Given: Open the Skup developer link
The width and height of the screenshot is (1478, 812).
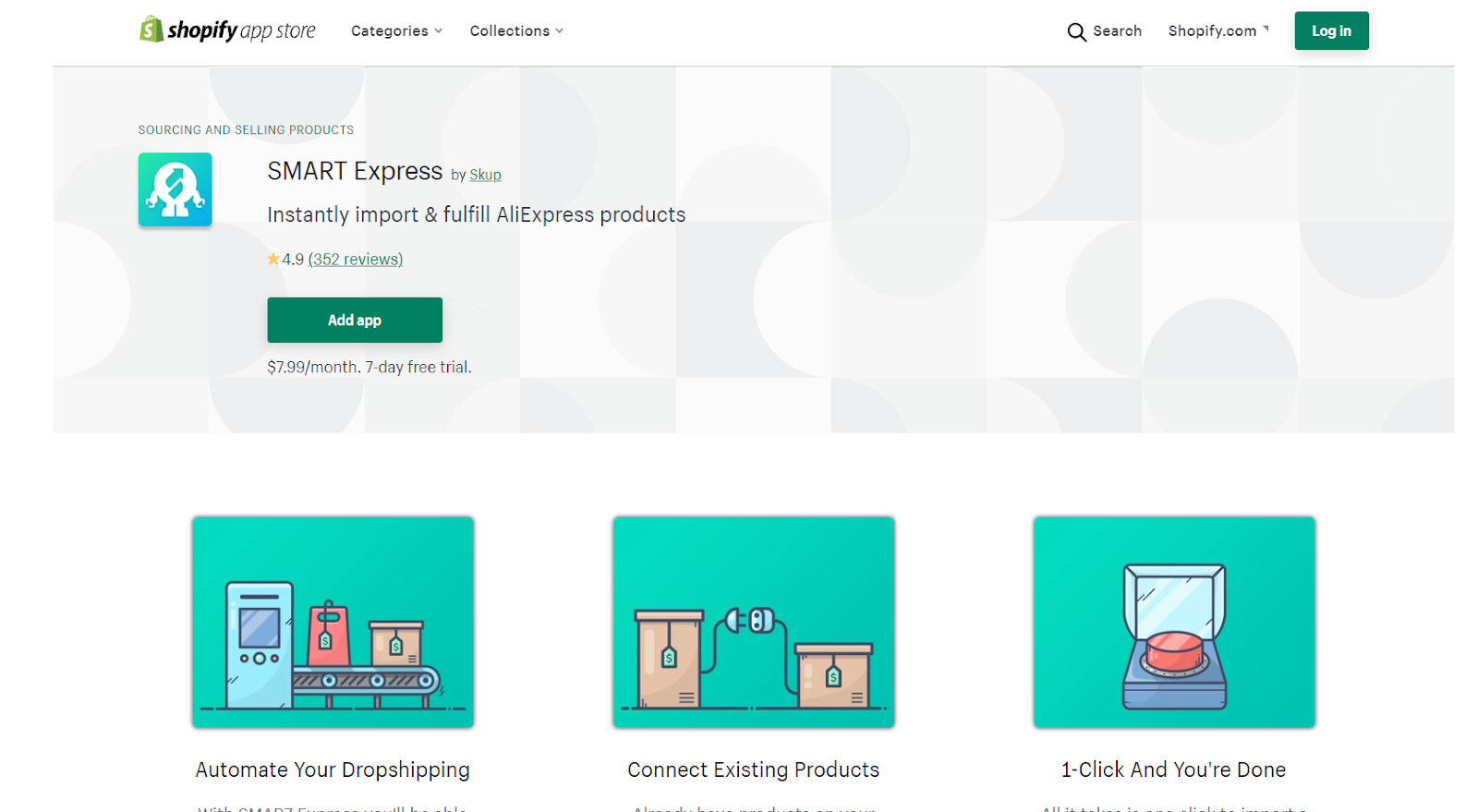Looking at the screenshot, I should click(x=485, y=175).
